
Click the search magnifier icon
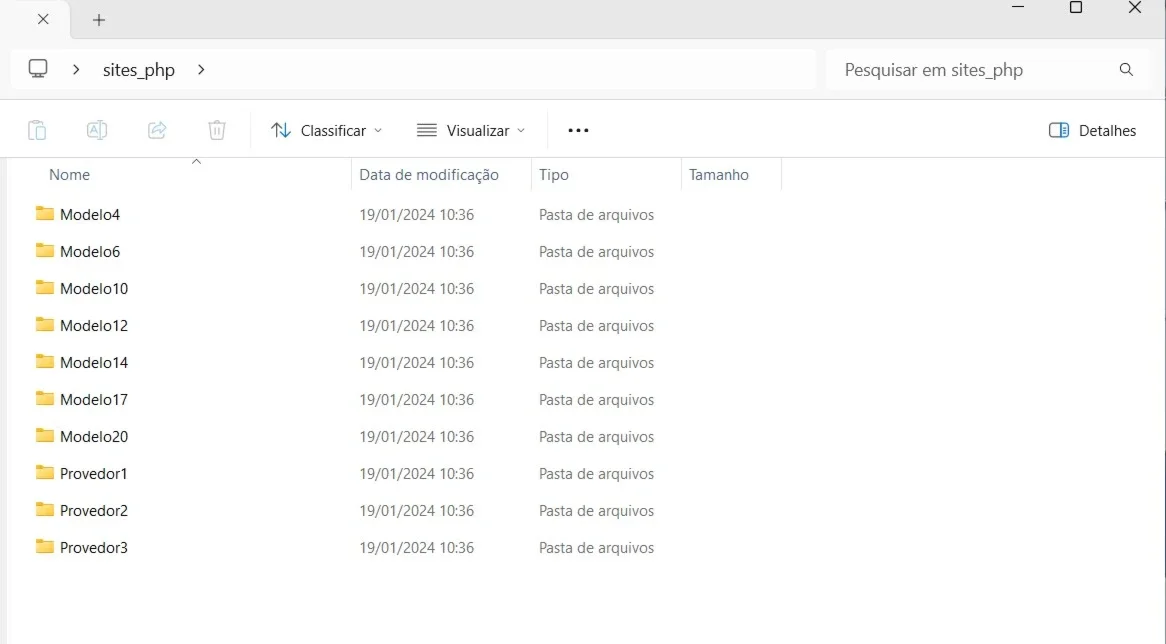[1127, 69]
